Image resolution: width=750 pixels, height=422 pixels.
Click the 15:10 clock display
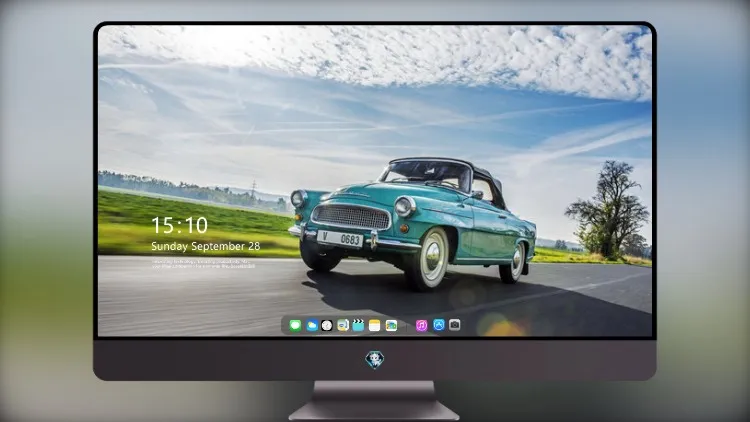coord(179,225)
